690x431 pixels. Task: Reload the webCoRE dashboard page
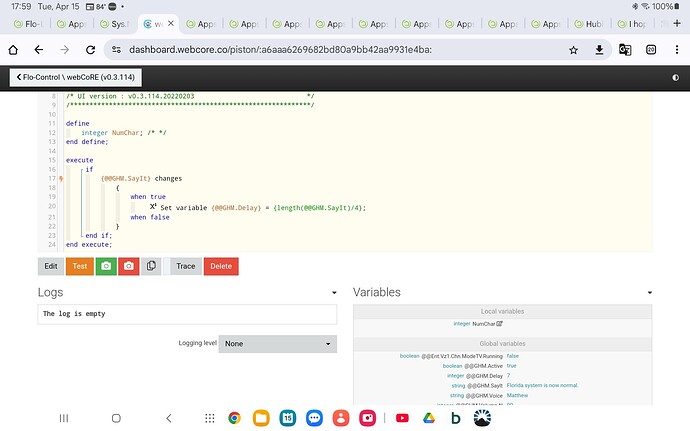(91, 50)
